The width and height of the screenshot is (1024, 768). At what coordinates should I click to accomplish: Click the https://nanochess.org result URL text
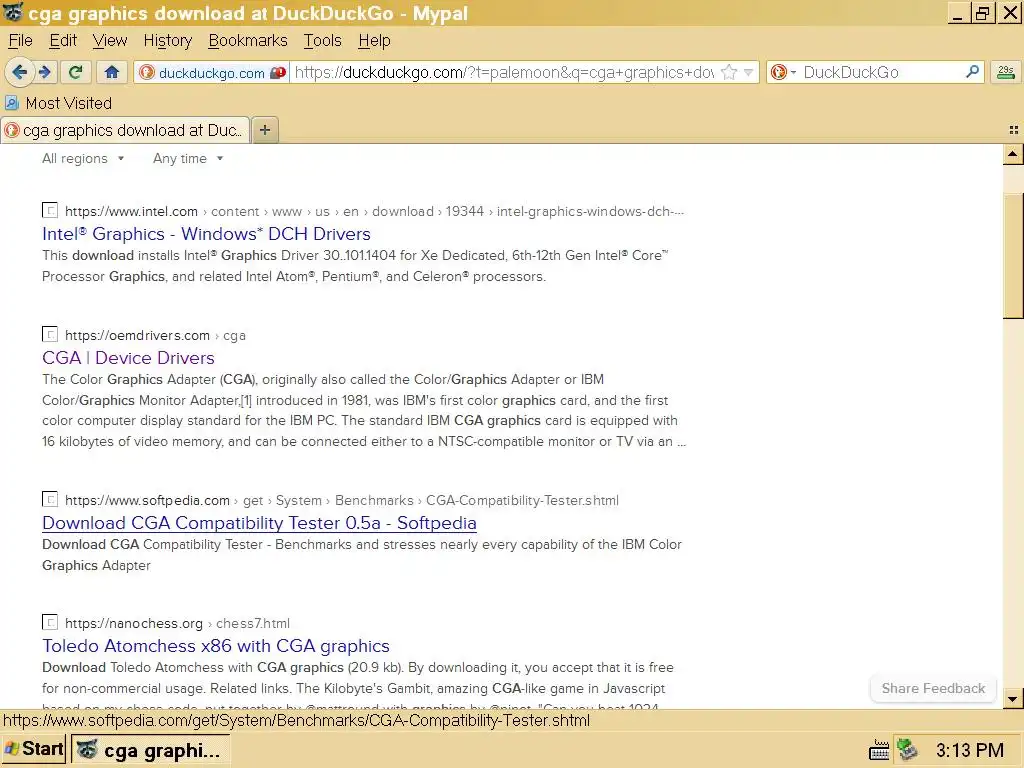tap(134, 624)
